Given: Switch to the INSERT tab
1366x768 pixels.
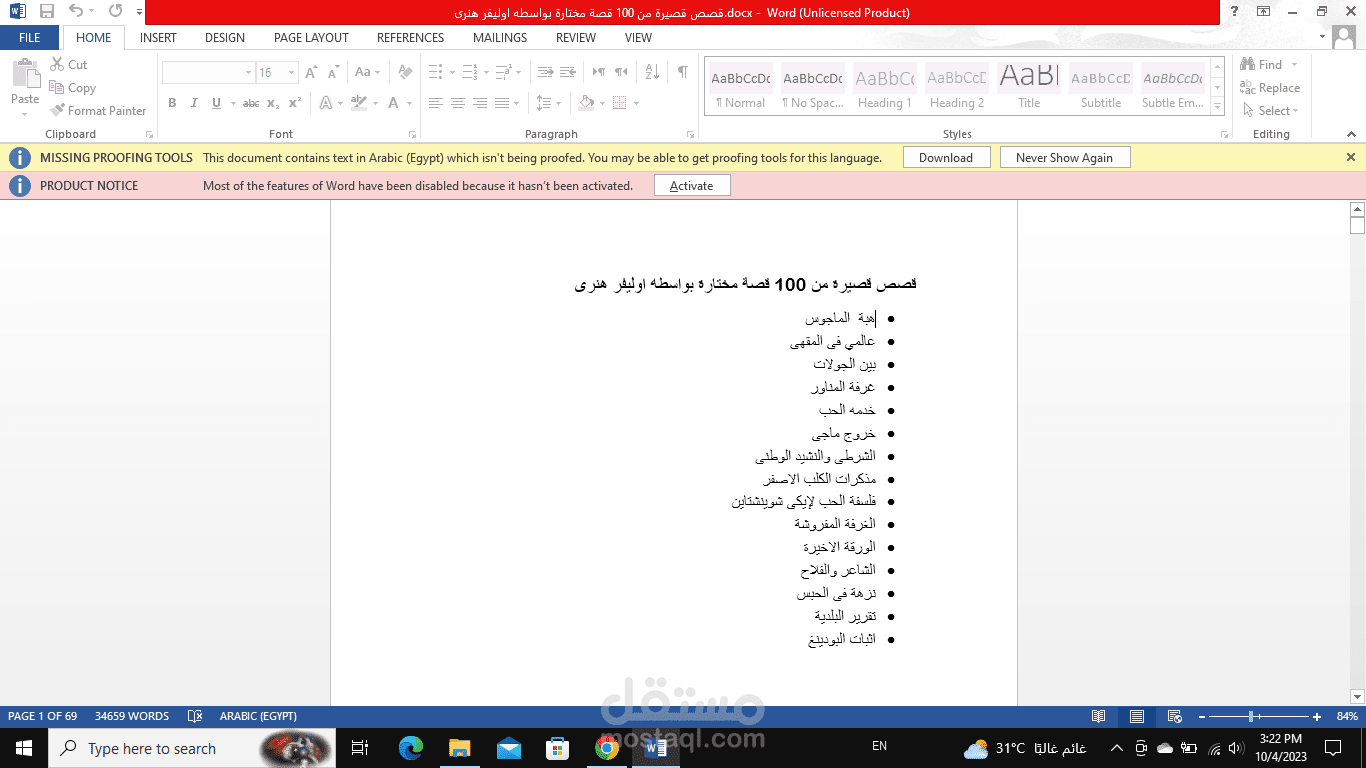Looking at the screenshot, I should (158, 38).
